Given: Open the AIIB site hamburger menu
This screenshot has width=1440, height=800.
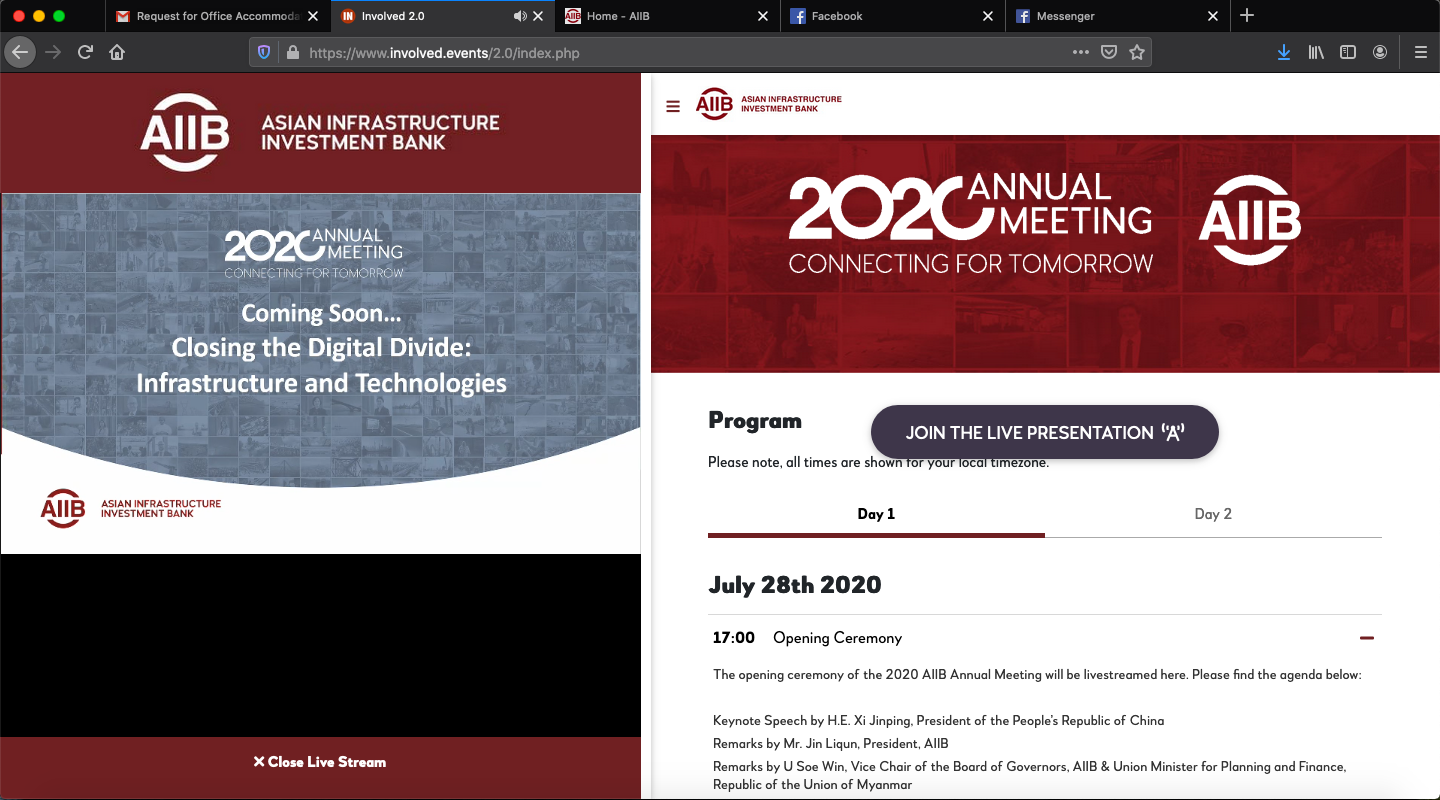Looking at the screenshot, I should coord(673,106).
